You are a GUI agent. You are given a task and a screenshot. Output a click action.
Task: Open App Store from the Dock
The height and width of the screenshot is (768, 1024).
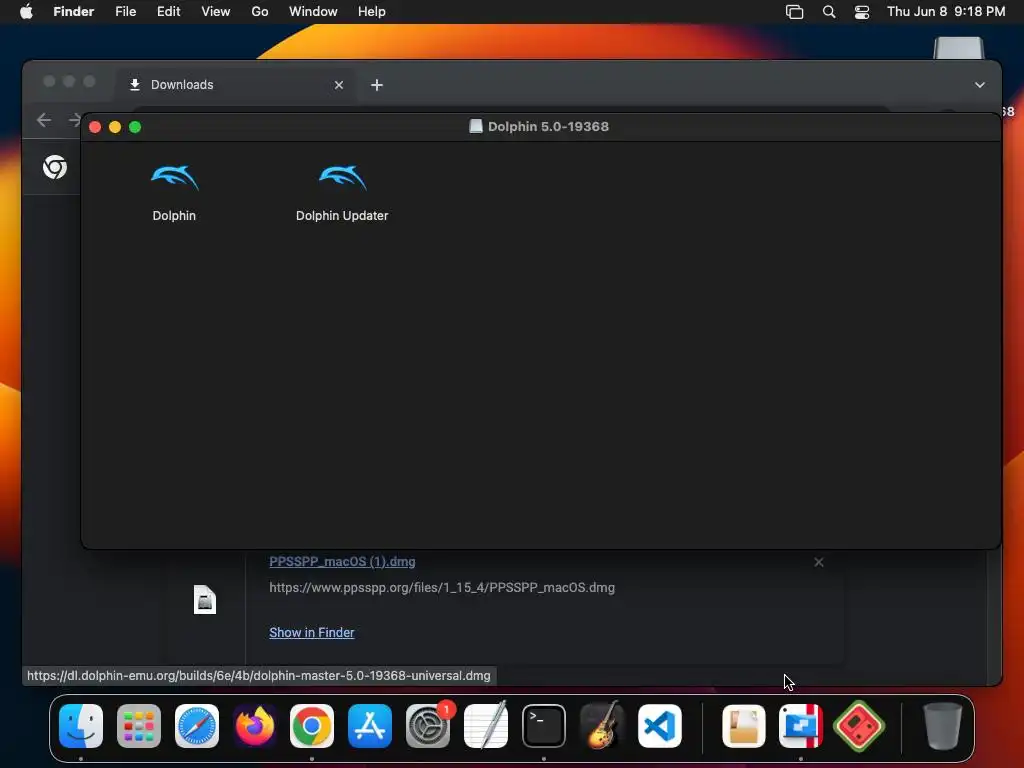(x=370, y=726)
